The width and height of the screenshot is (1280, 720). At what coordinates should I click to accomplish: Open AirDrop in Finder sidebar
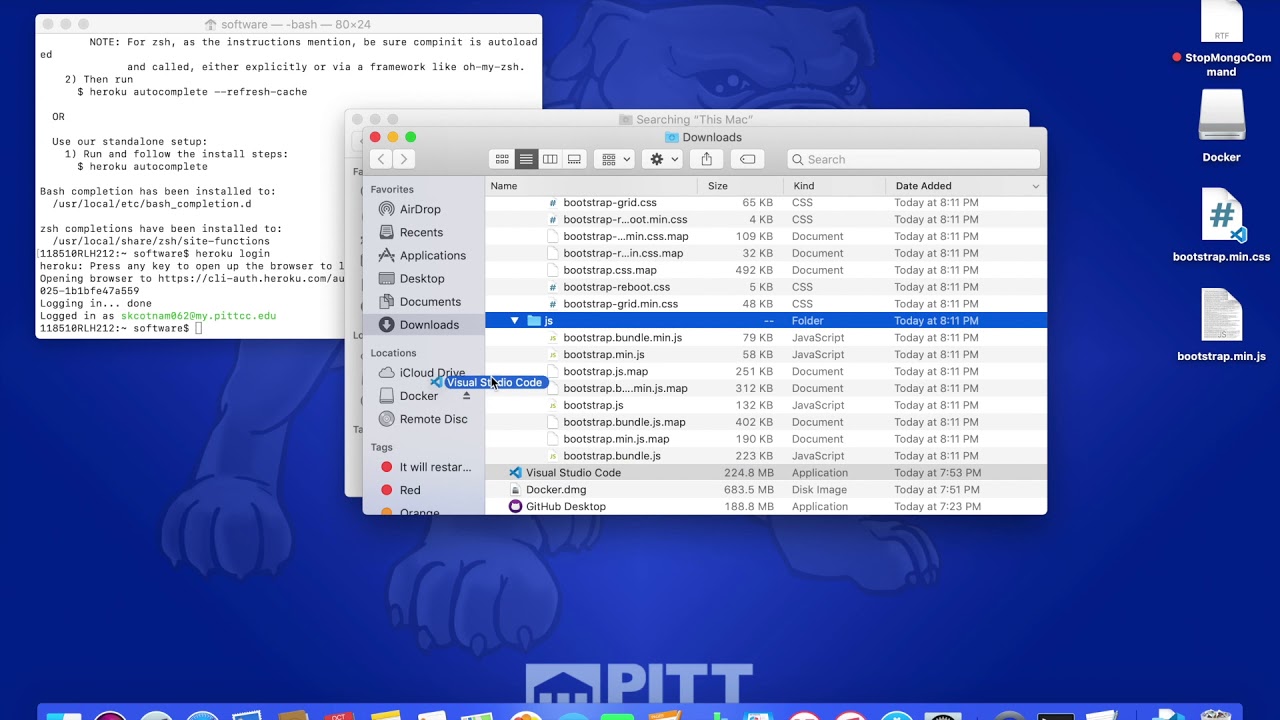pos(420,209)
